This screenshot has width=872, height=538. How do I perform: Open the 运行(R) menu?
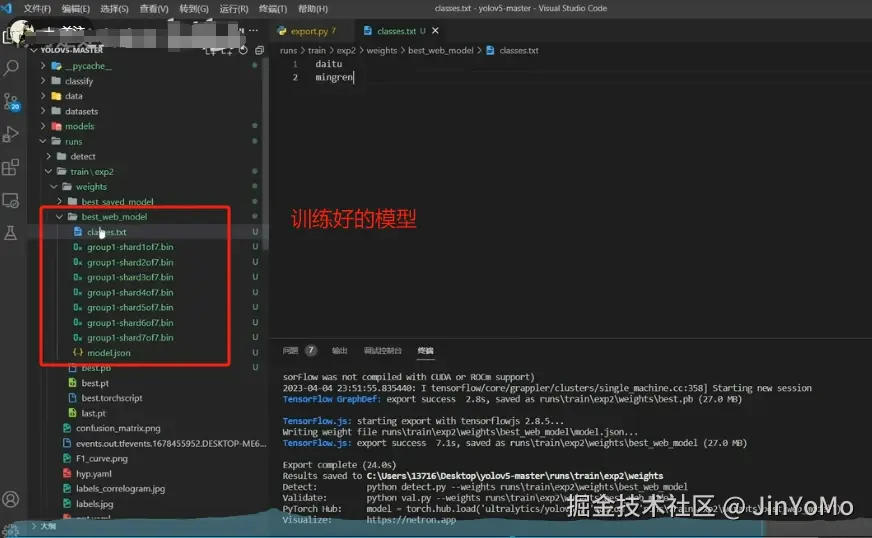[x=234, y=8]
